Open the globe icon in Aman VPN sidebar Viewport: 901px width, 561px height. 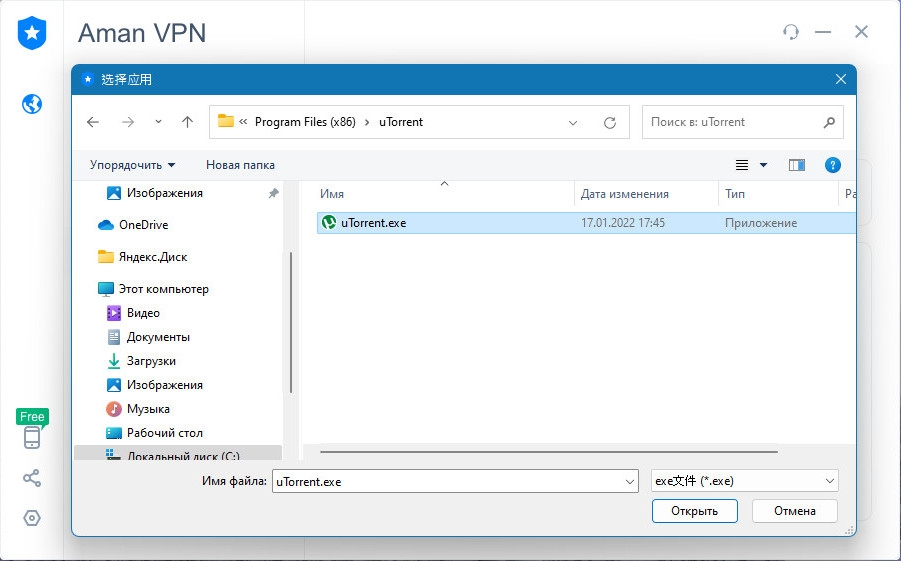pyautogui.click(x=32, y=104)
